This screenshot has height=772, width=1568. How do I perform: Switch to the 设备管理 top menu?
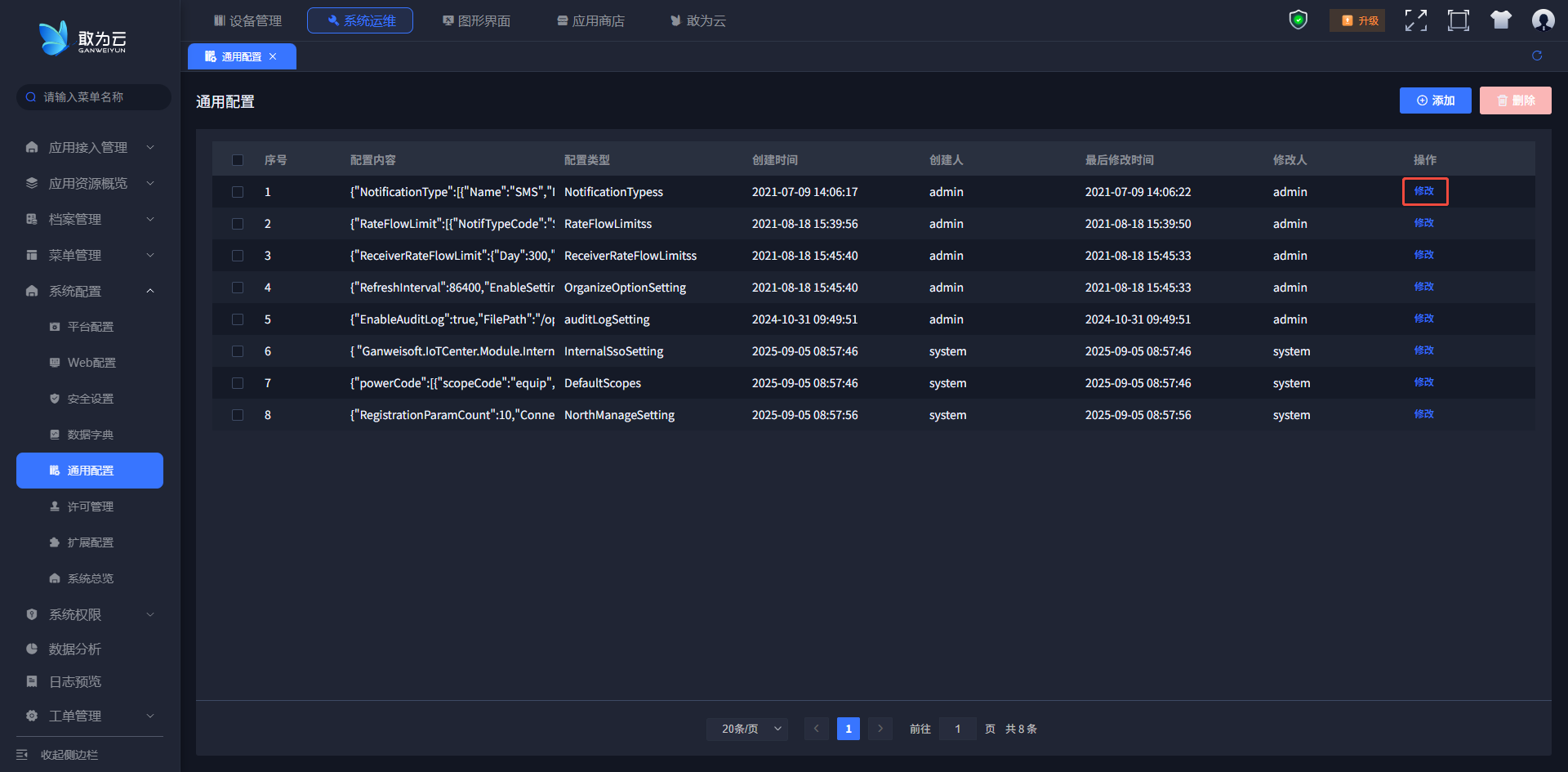click(247, 20)
